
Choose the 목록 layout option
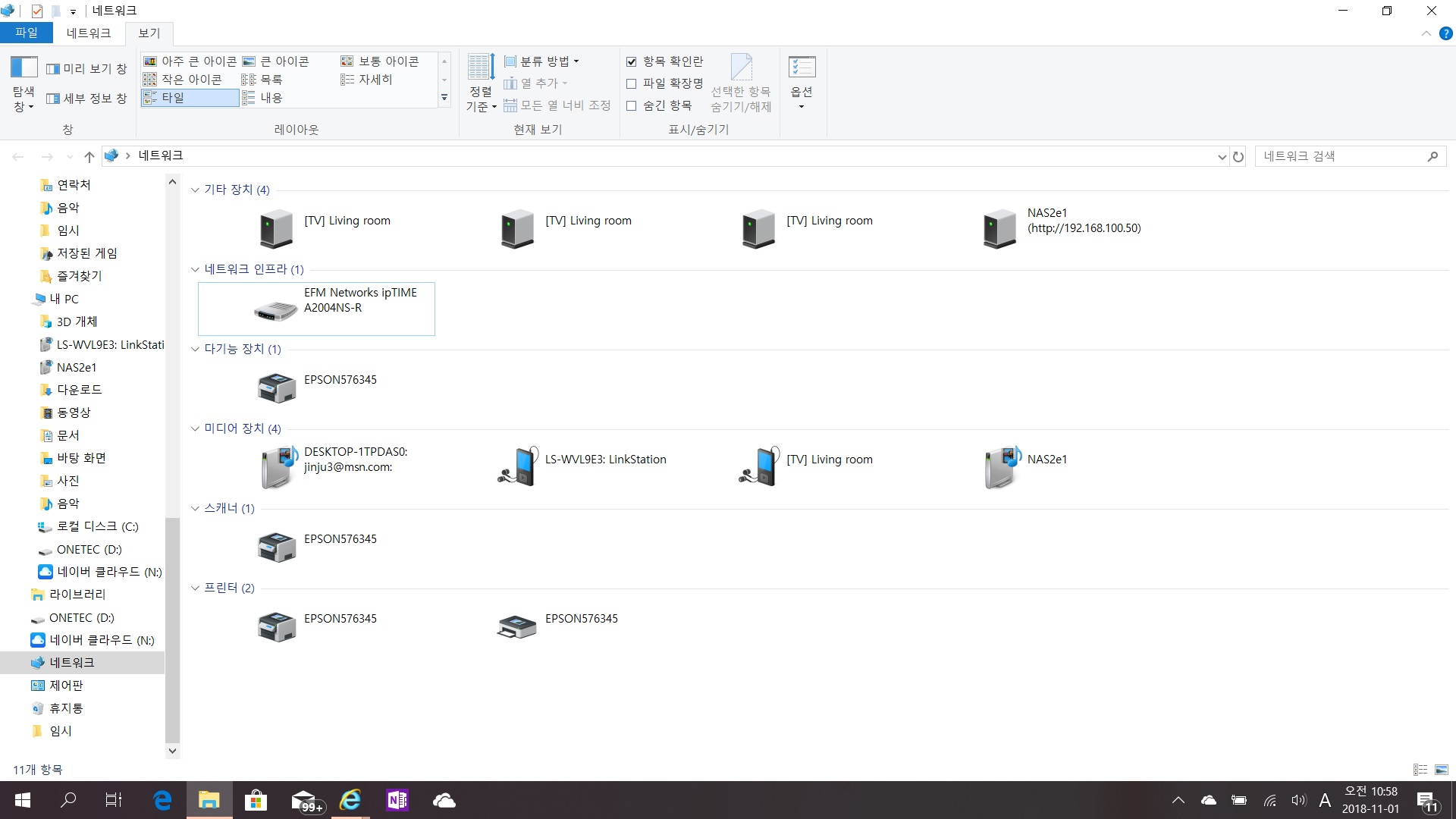click(x=262, y=80)
